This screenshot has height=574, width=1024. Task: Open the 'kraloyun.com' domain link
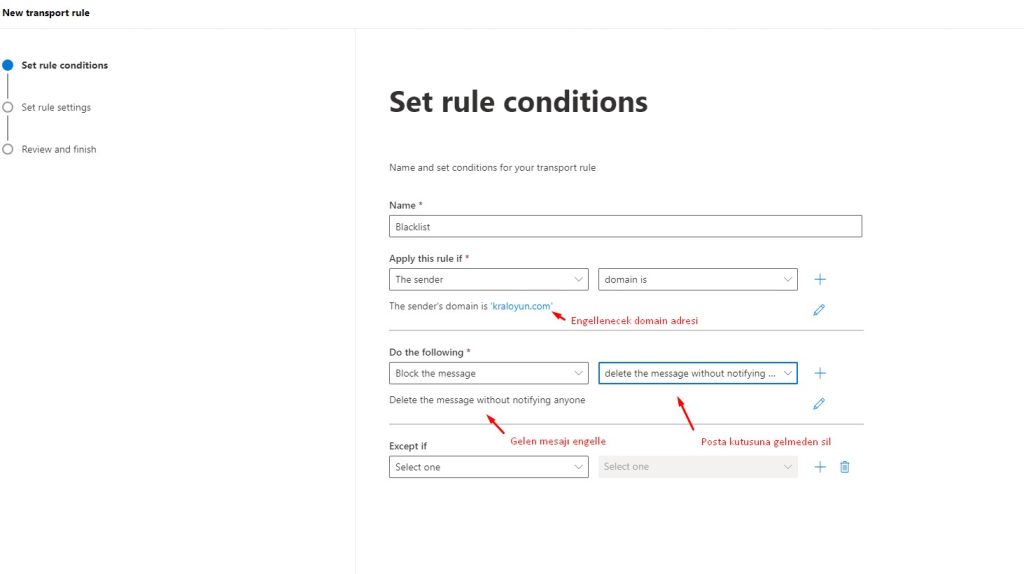click(x=521, y=306)
